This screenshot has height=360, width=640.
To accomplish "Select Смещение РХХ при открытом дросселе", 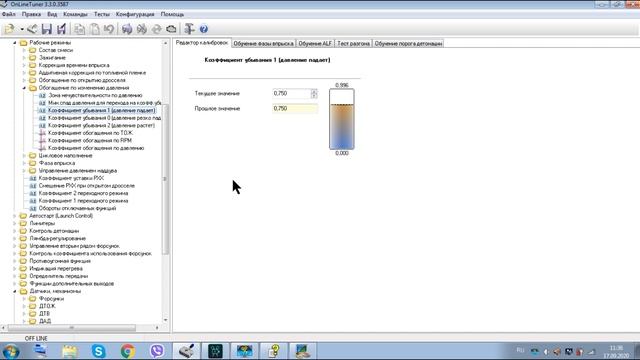I will point(87,186).
